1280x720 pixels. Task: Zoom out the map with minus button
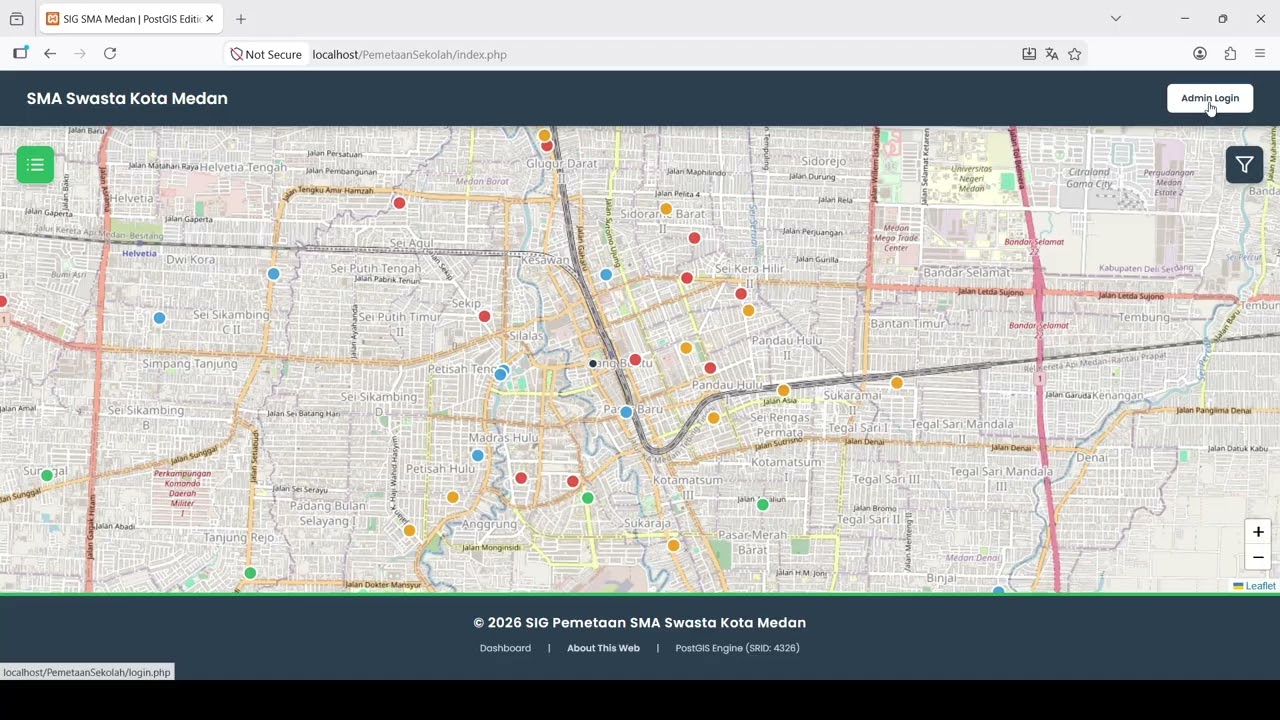coord(1258,558)
